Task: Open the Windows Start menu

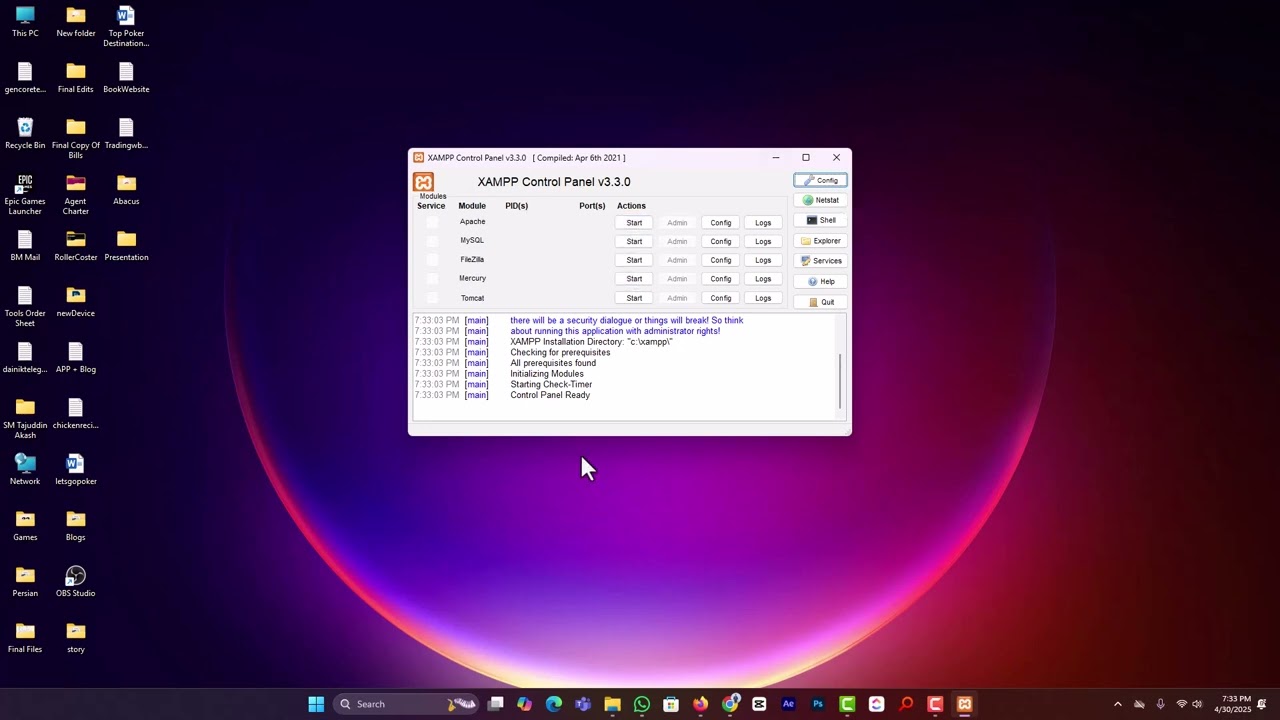Action: 316,704
